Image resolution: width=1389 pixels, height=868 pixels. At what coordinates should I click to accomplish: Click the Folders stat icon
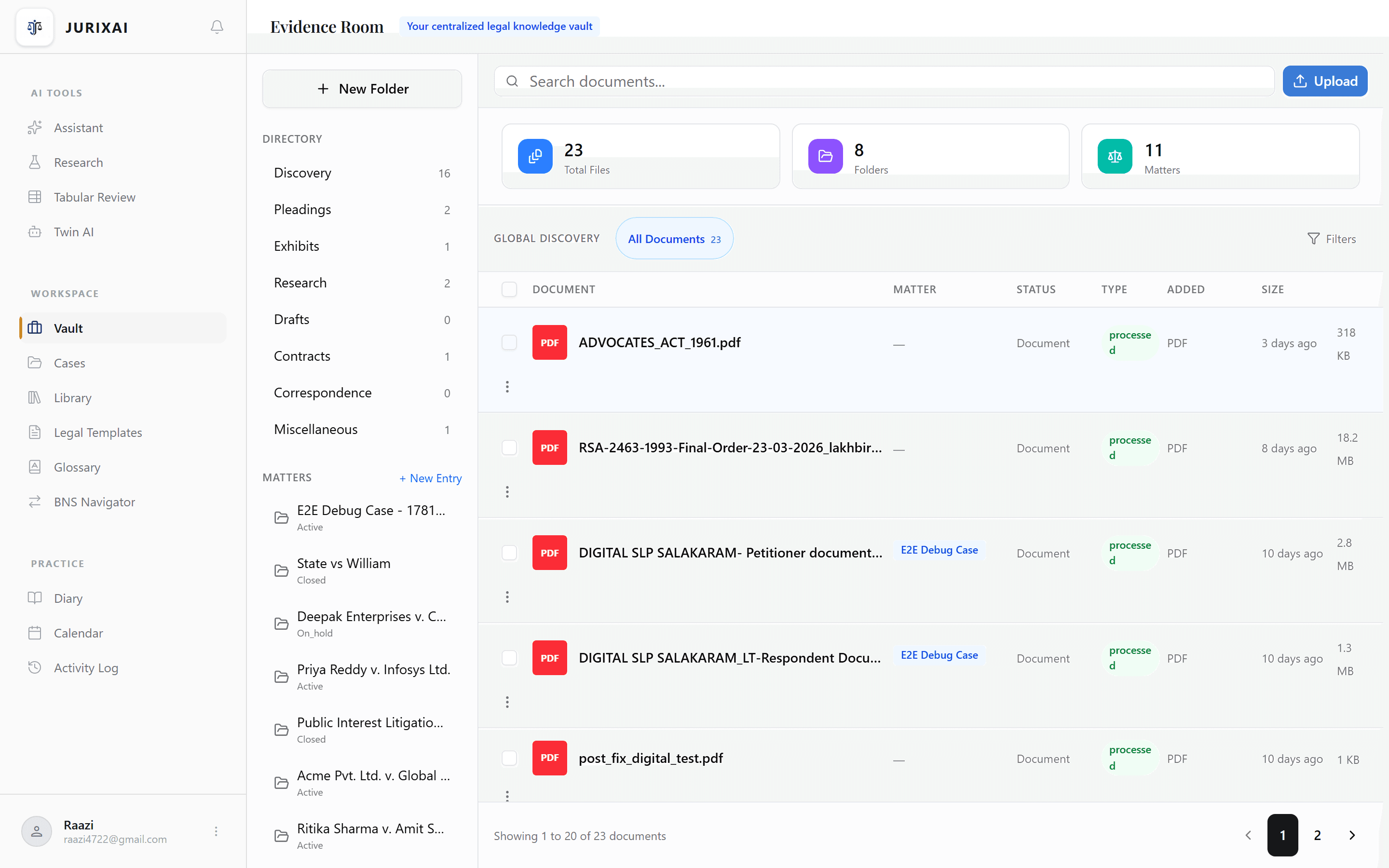click(825, 156)
